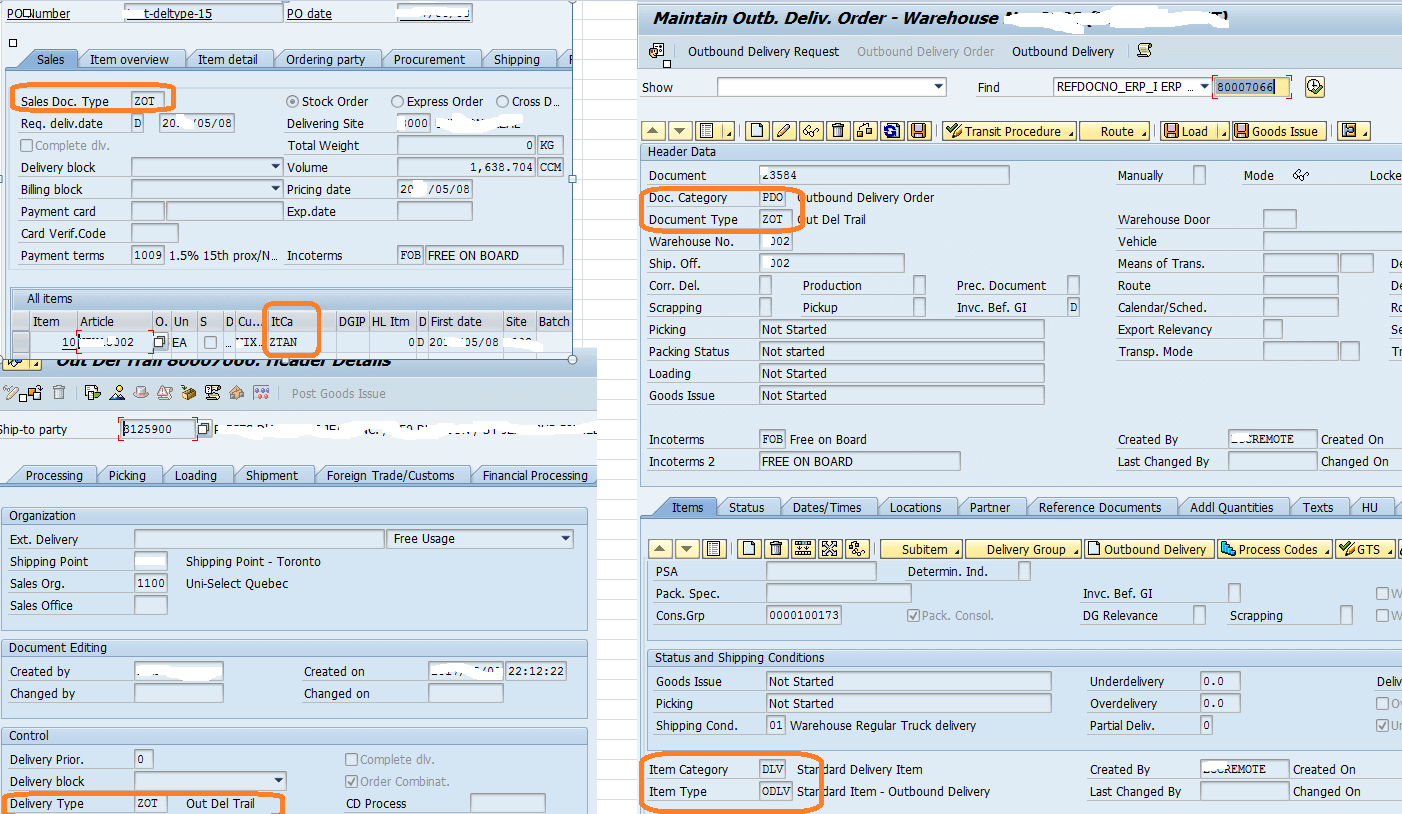Click the trash icon in delivery header toolbar

tap(59, 393)
